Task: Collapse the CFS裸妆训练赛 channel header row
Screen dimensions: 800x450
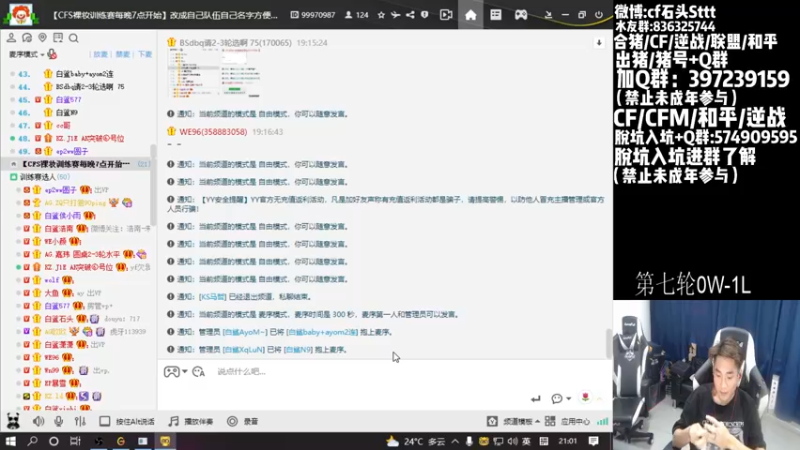Action: [x=77, y=164]
